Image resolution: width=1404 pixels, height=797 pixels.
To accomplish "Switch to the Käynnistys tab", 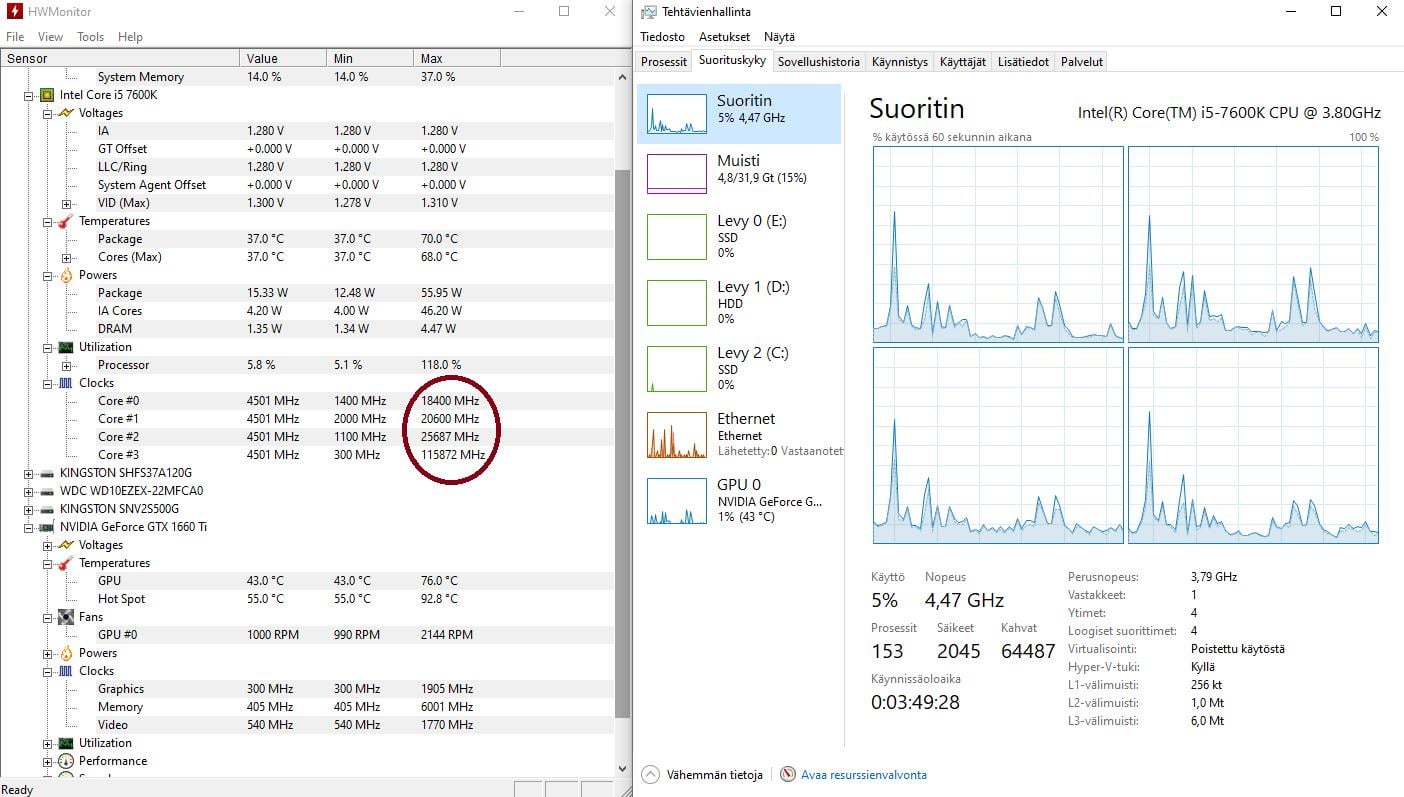I will 899,62.
